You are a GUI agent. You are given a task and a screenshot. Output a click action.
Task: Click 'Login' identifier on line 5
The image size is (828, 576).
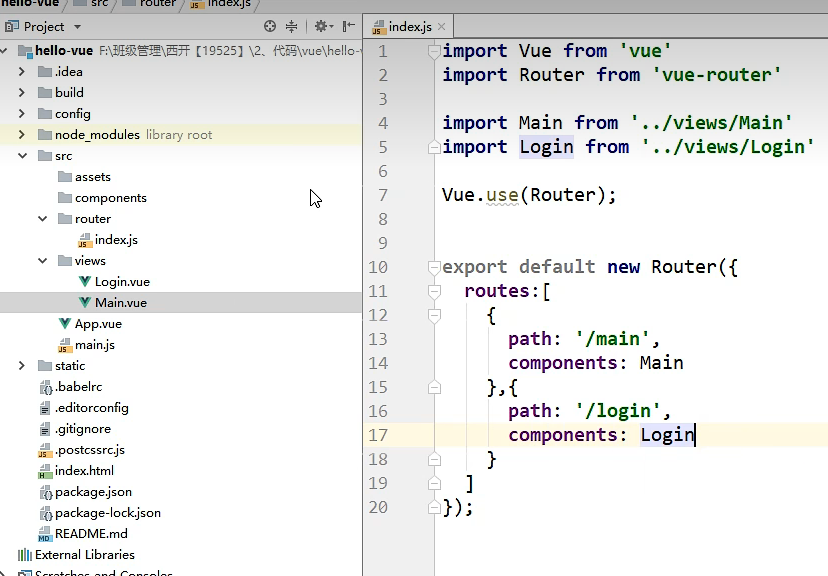pos(546,147)
